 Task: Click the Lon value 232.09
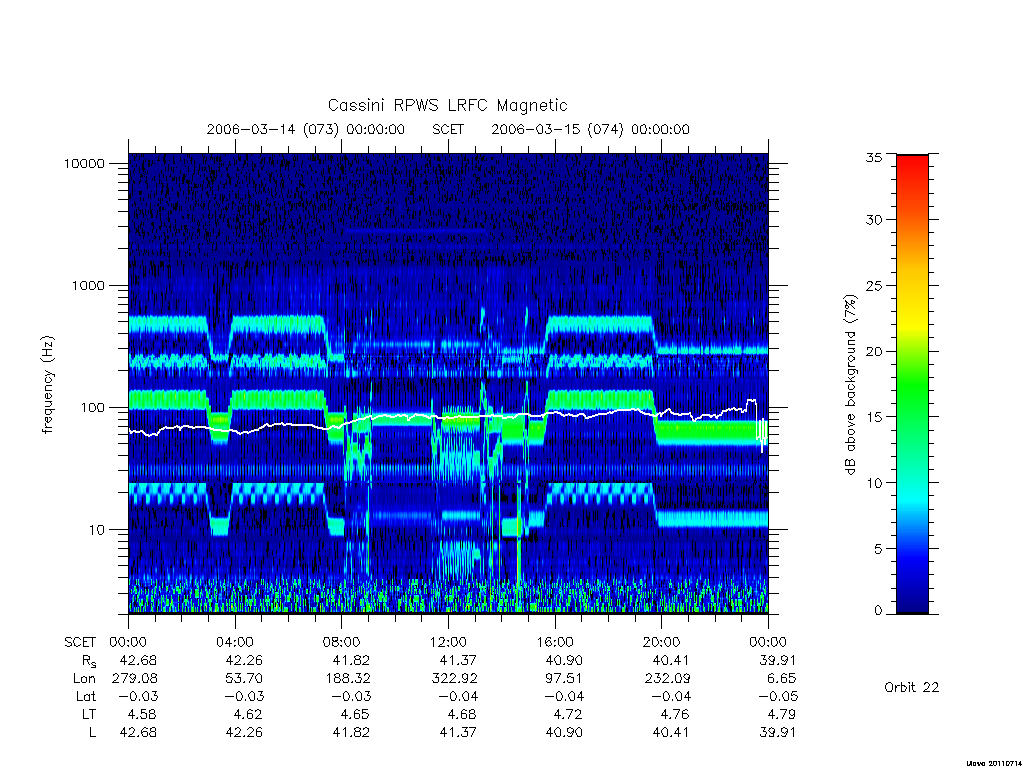(x=667, y=679)
